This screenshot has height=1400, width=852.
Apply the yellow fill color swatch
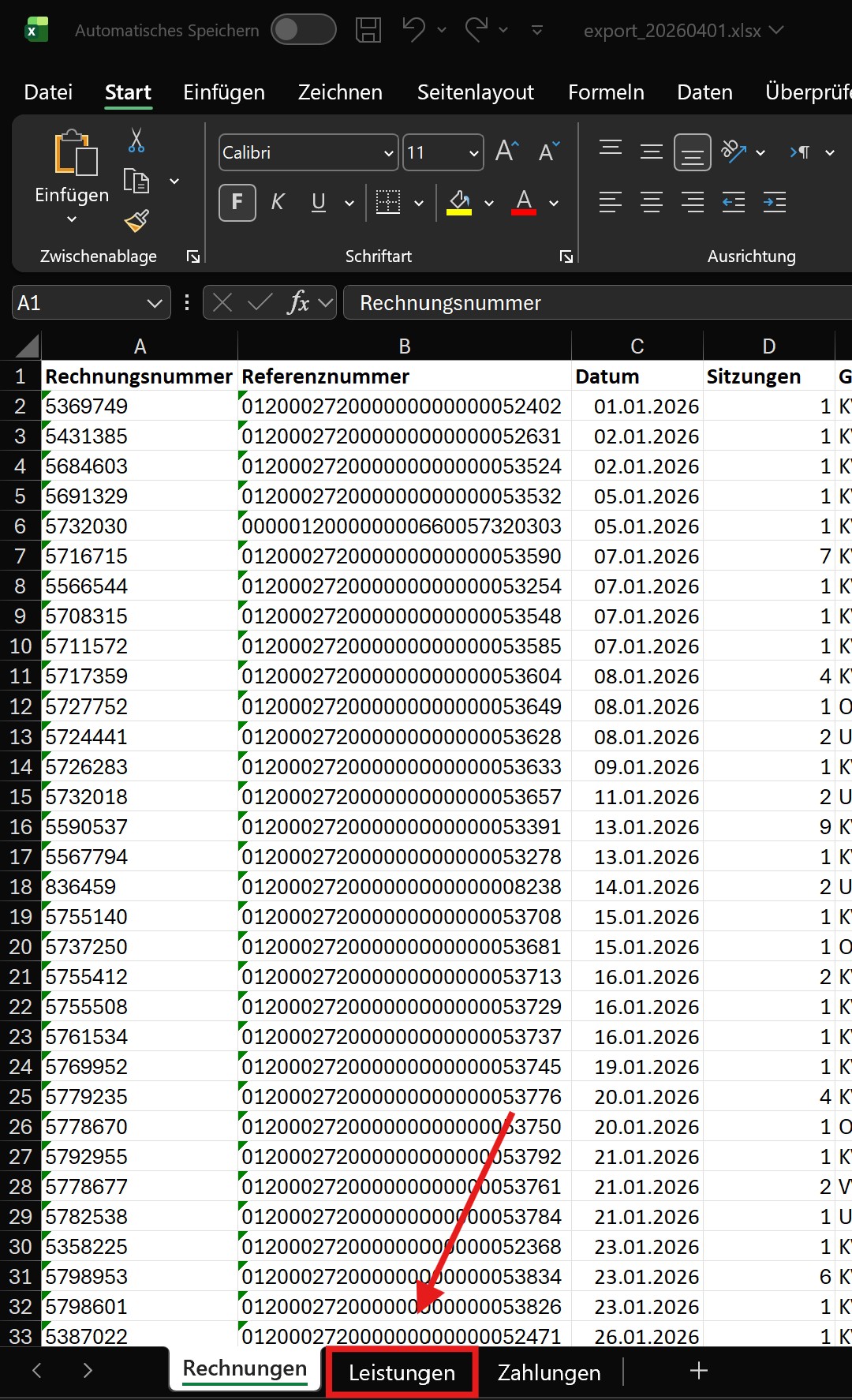459,203
